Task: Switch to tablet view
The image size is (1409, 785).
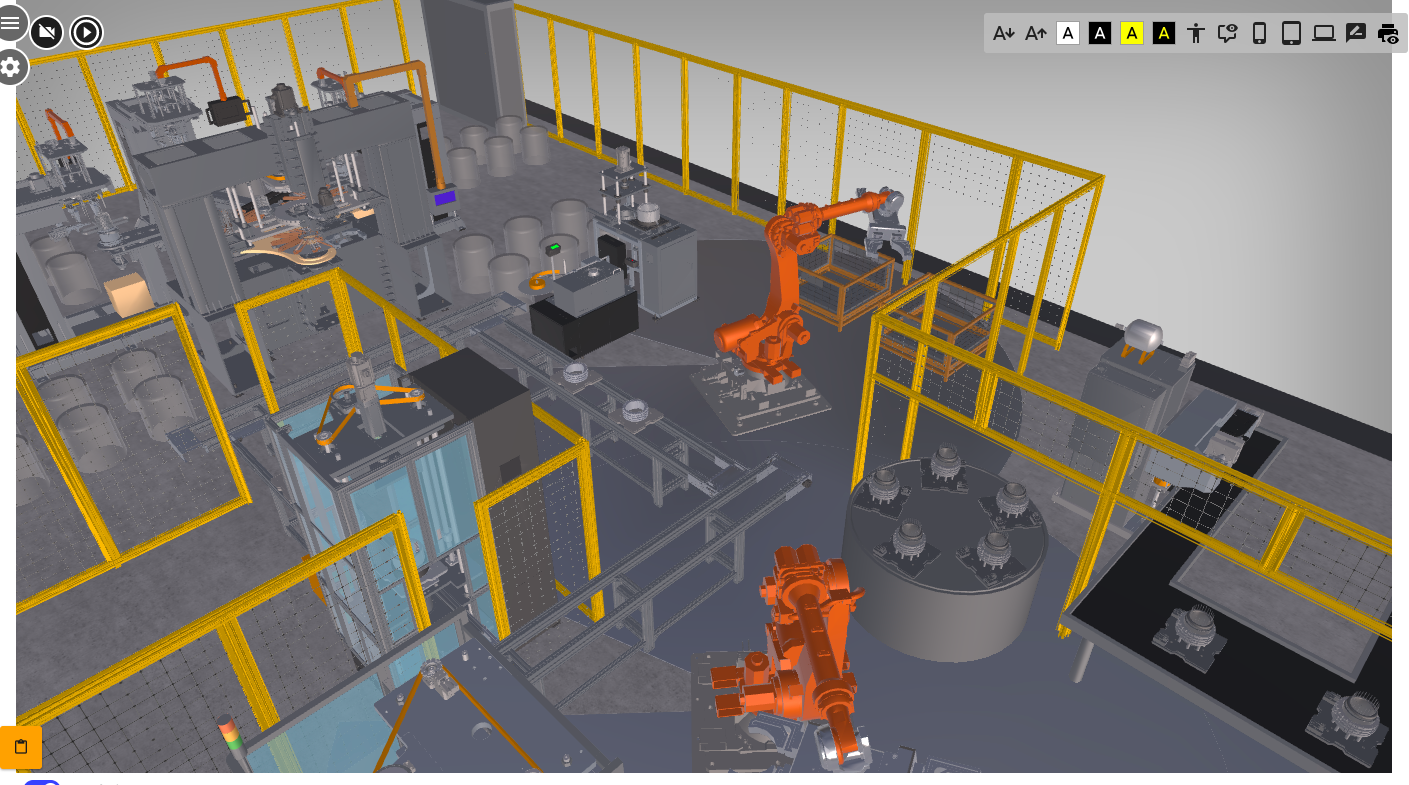Action: click(1292, 33)
